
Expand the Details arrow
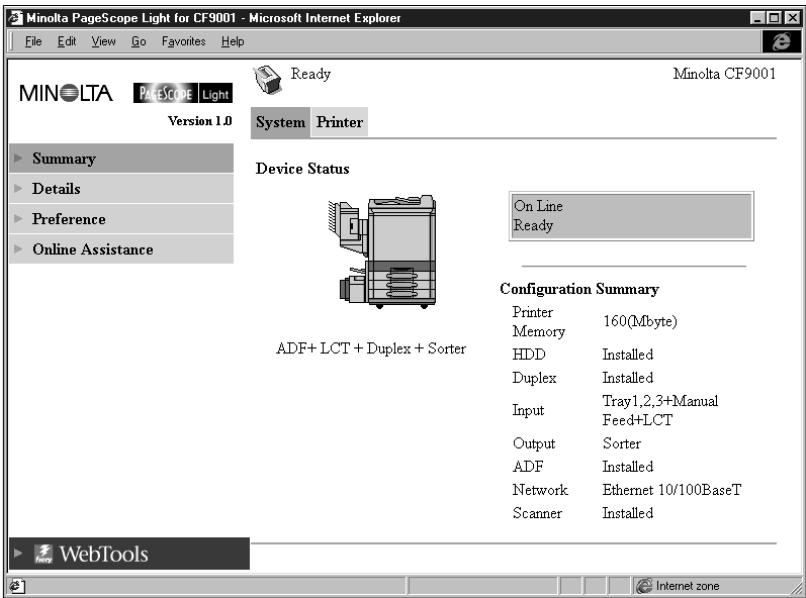point(19,188)
